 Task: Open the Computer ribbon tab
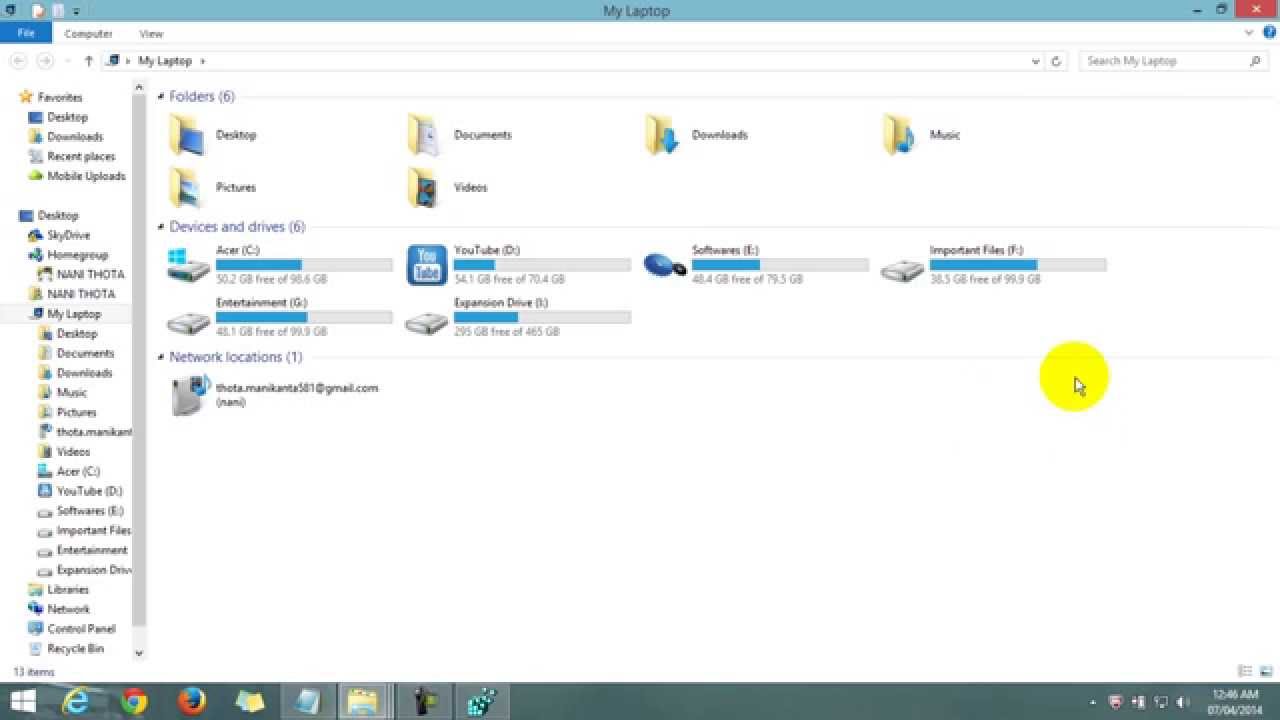coord(88,33)
